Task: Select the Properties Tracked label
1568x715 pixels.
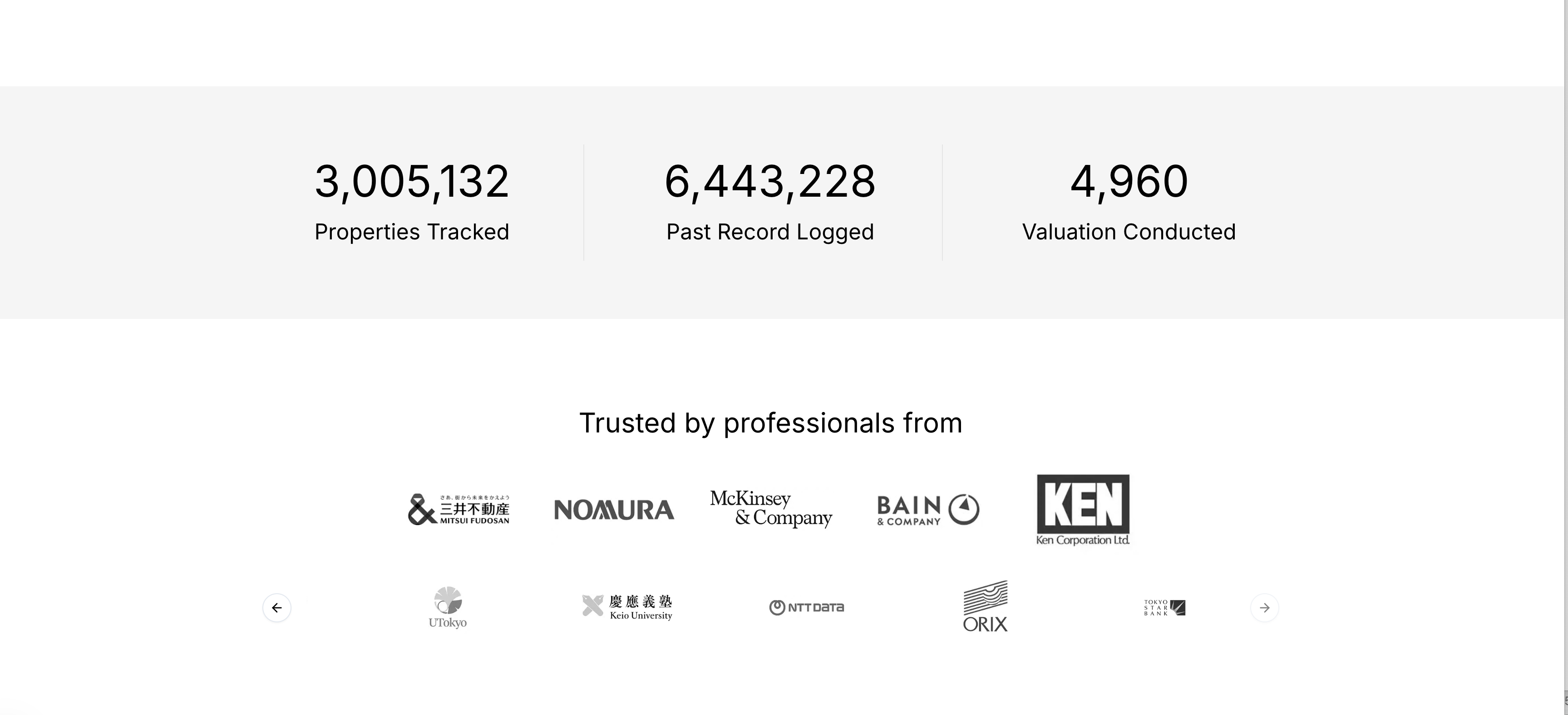Action: (x=411, y=232)
